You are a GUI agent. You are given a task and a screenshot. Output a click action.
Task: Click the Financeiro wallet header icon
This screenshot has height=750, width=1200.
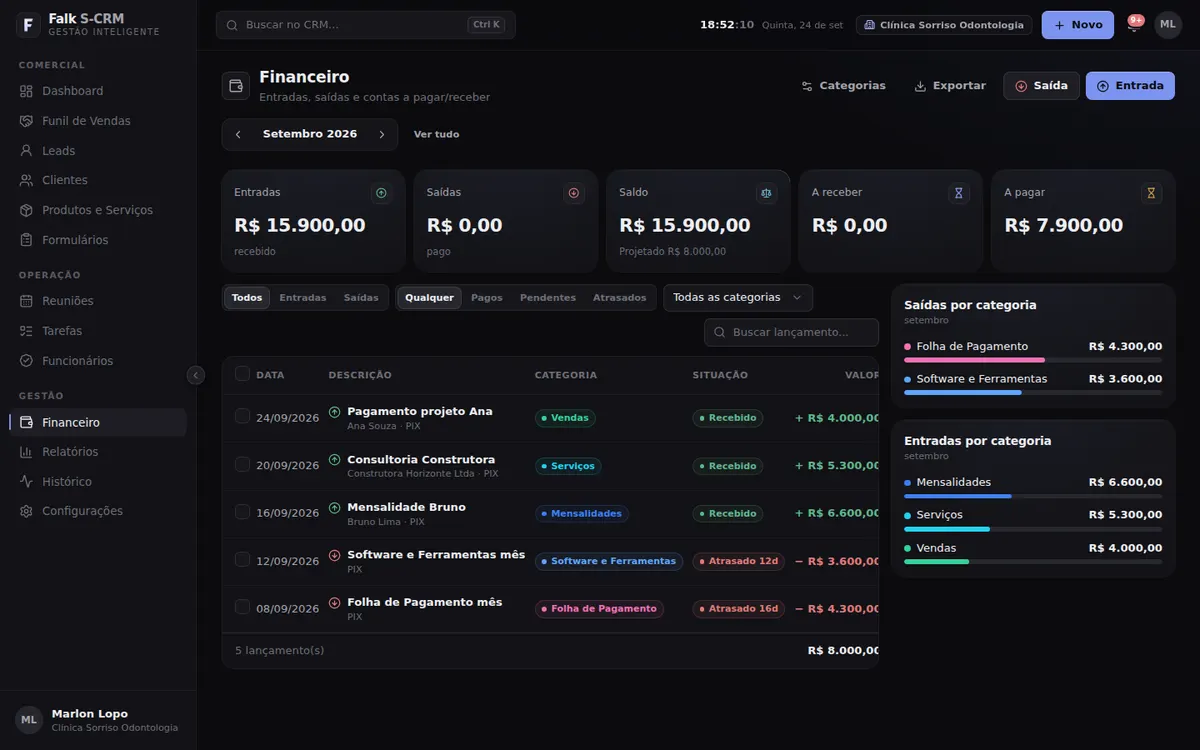[236, 86]
